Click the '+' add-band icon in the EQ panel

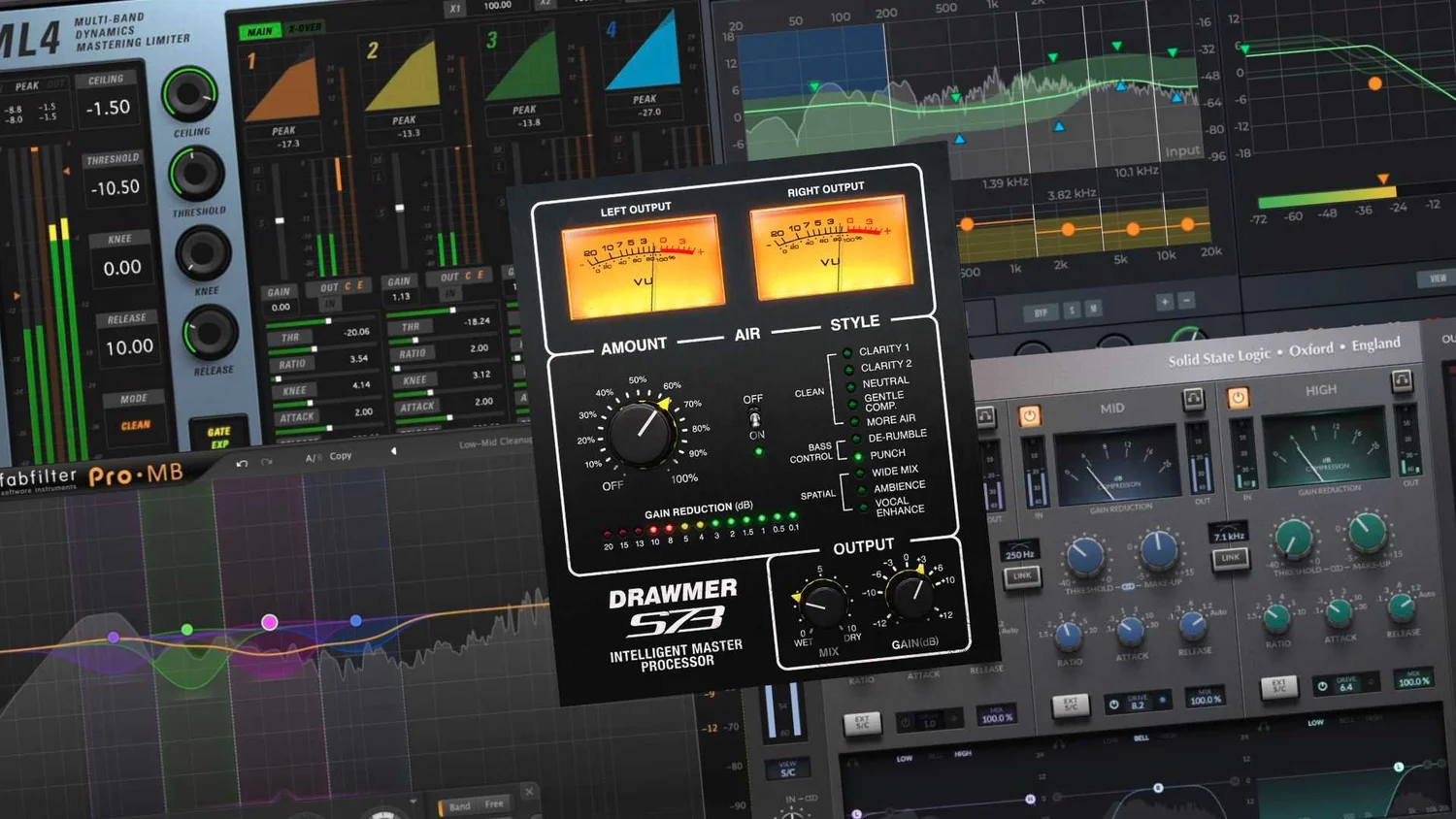[x=1165, y=301]
